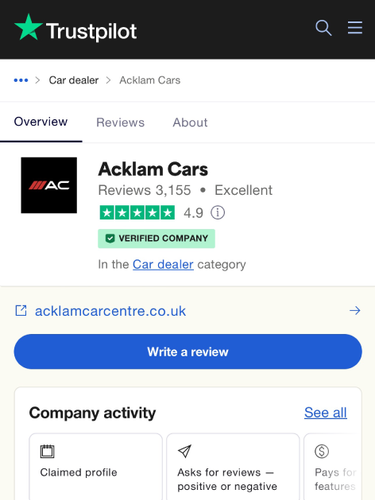Click the dollar icon in Pays for features card

[322, 451]
